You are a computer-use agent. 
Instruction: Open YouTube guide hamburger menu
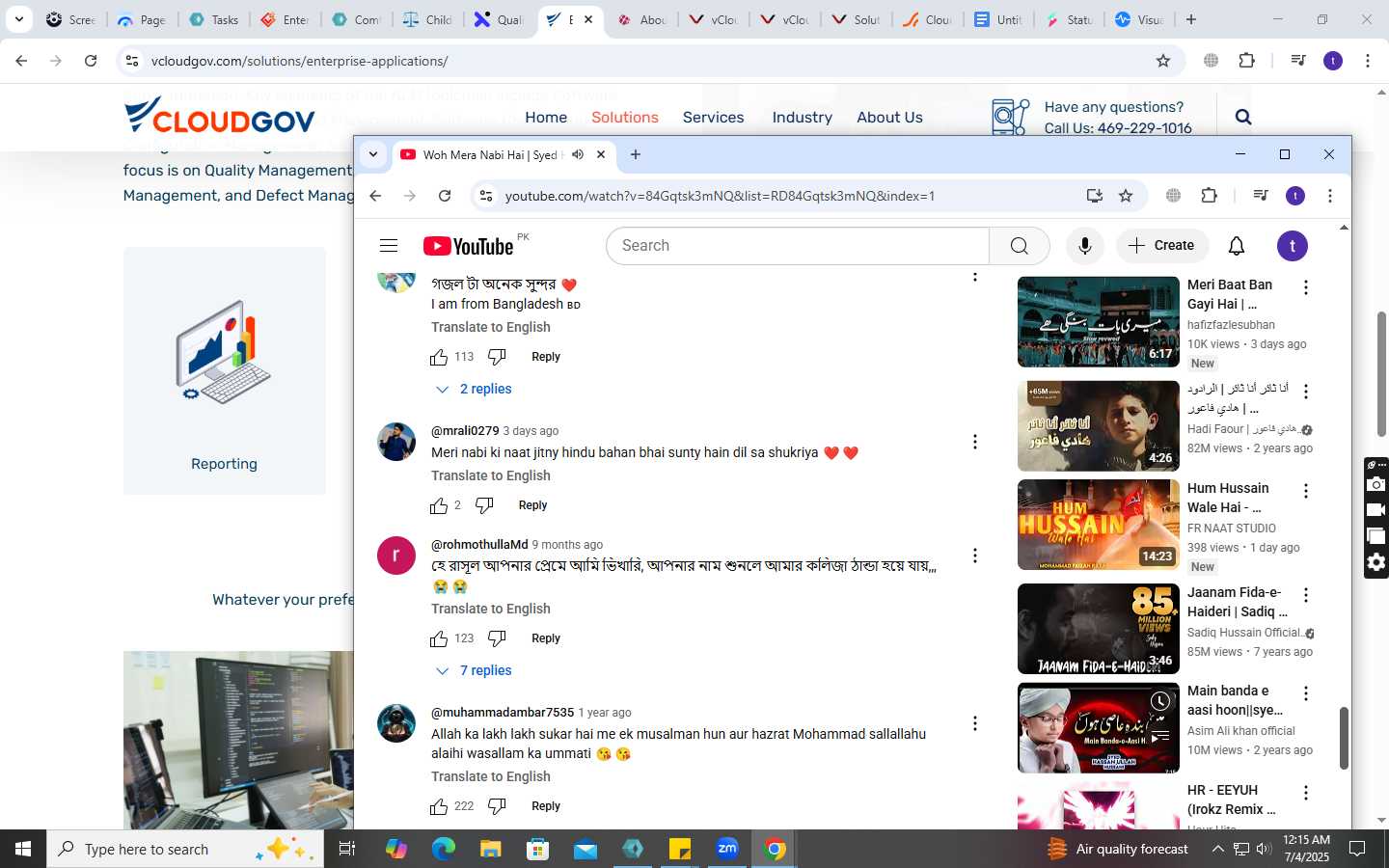(389, 246)
